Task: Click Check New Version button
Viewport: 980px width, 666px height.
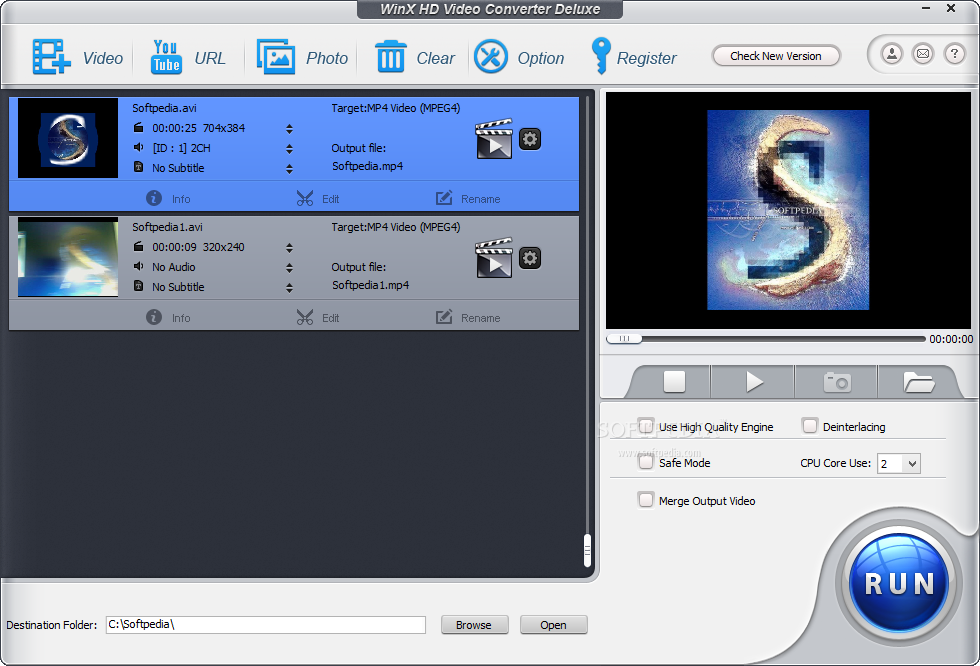Action: 776,56
